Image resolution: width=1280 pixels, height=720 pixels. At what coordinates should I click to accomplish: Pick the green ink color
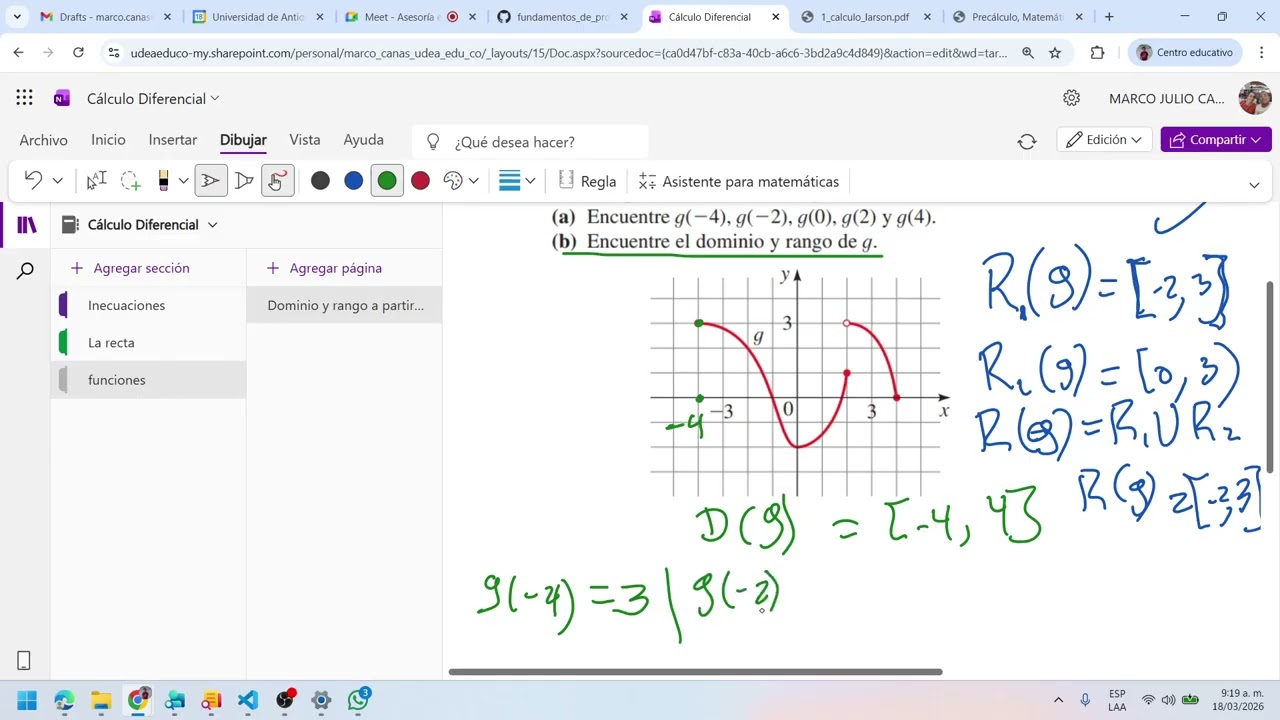tap(387, 181)
